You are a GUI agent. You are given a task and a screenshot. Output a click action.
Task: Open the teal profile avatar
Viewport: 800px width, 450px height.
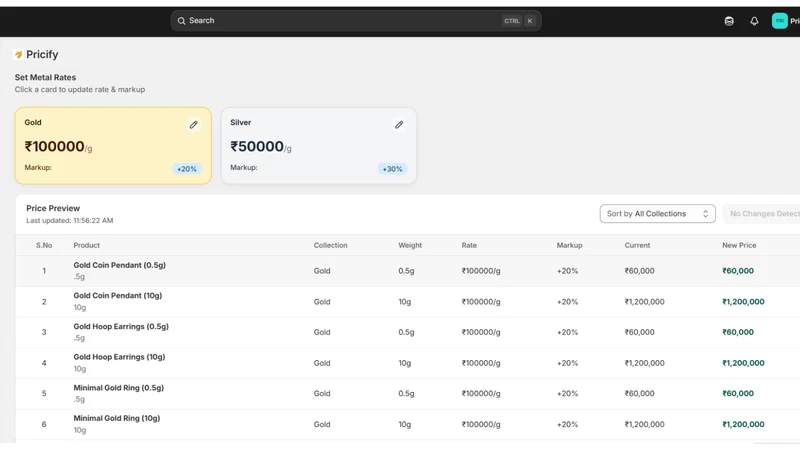[779, 21]
